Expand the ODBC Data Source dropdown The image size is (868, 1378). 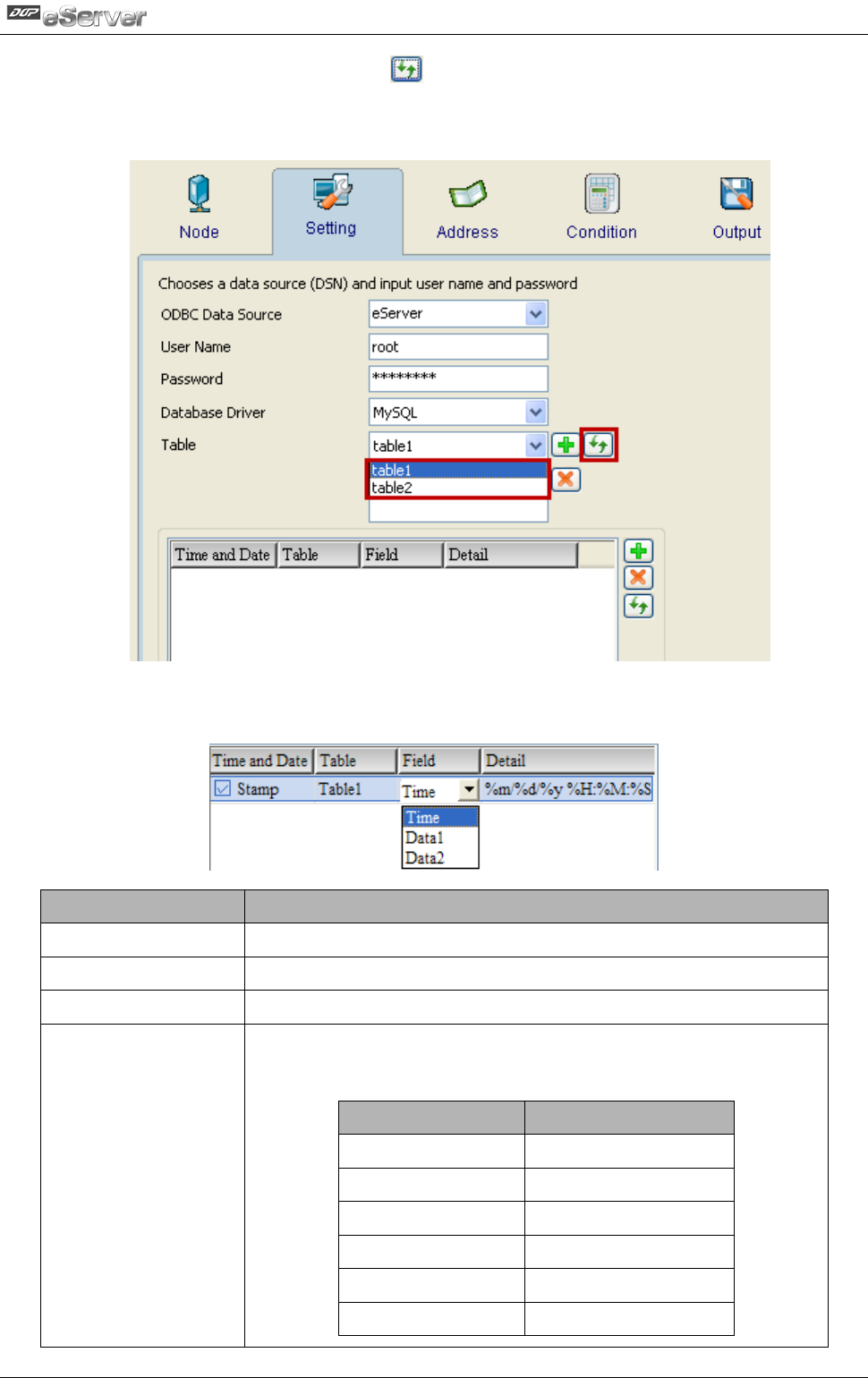pyautogui.click(x=535, y=314)
